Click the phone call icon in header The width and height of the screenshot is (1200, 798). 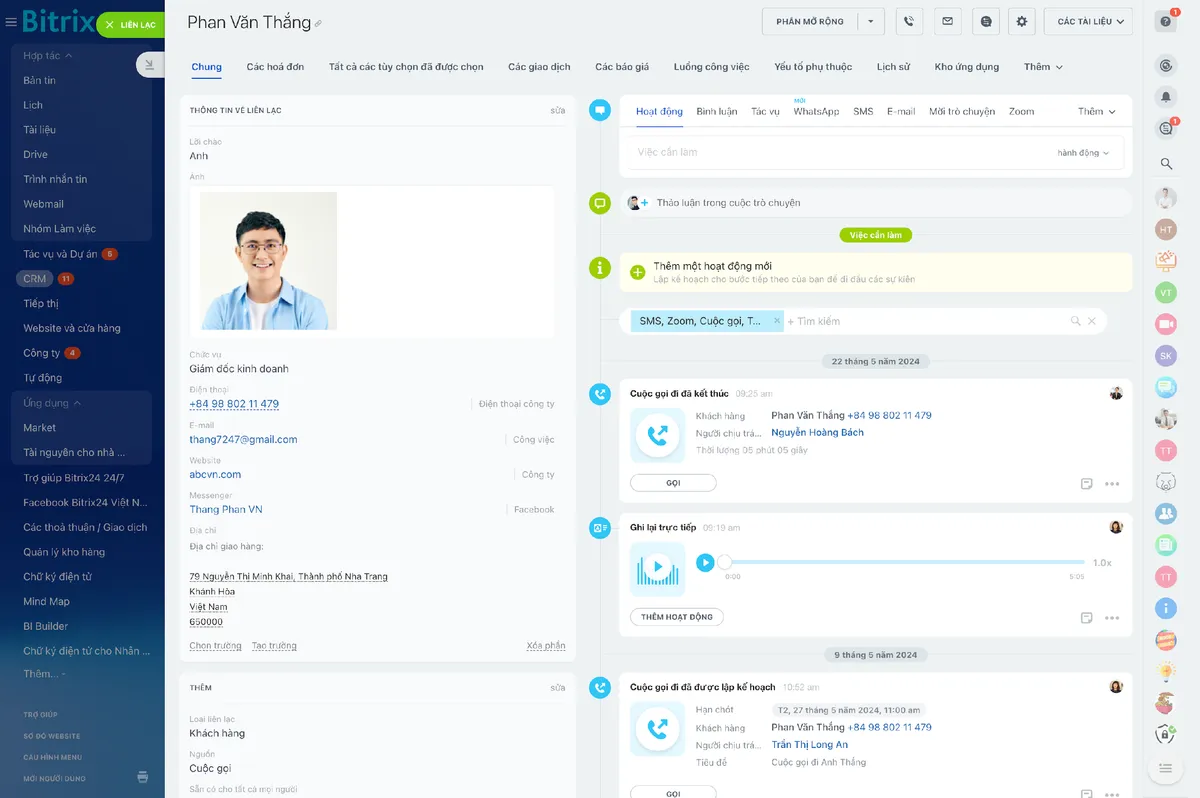click(909, 21)
